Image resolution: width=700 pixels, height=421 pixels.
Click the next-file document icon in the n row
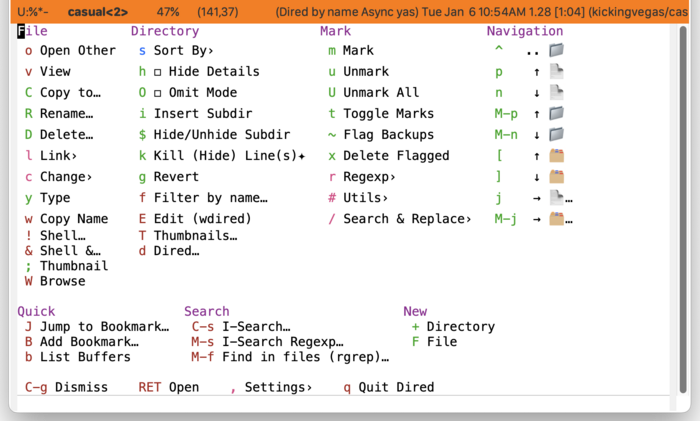[556, 92]
